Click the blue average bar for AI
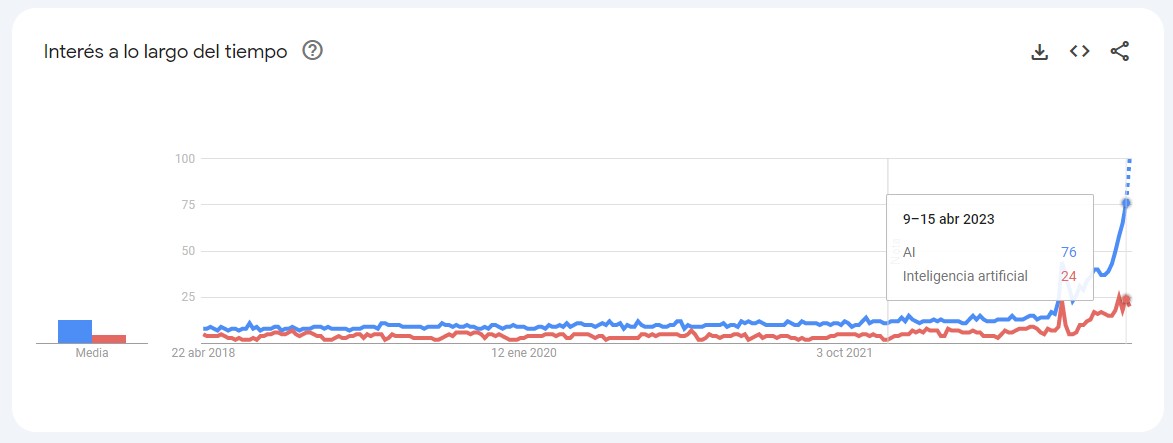1173x443 pixels. pos(75,331)
